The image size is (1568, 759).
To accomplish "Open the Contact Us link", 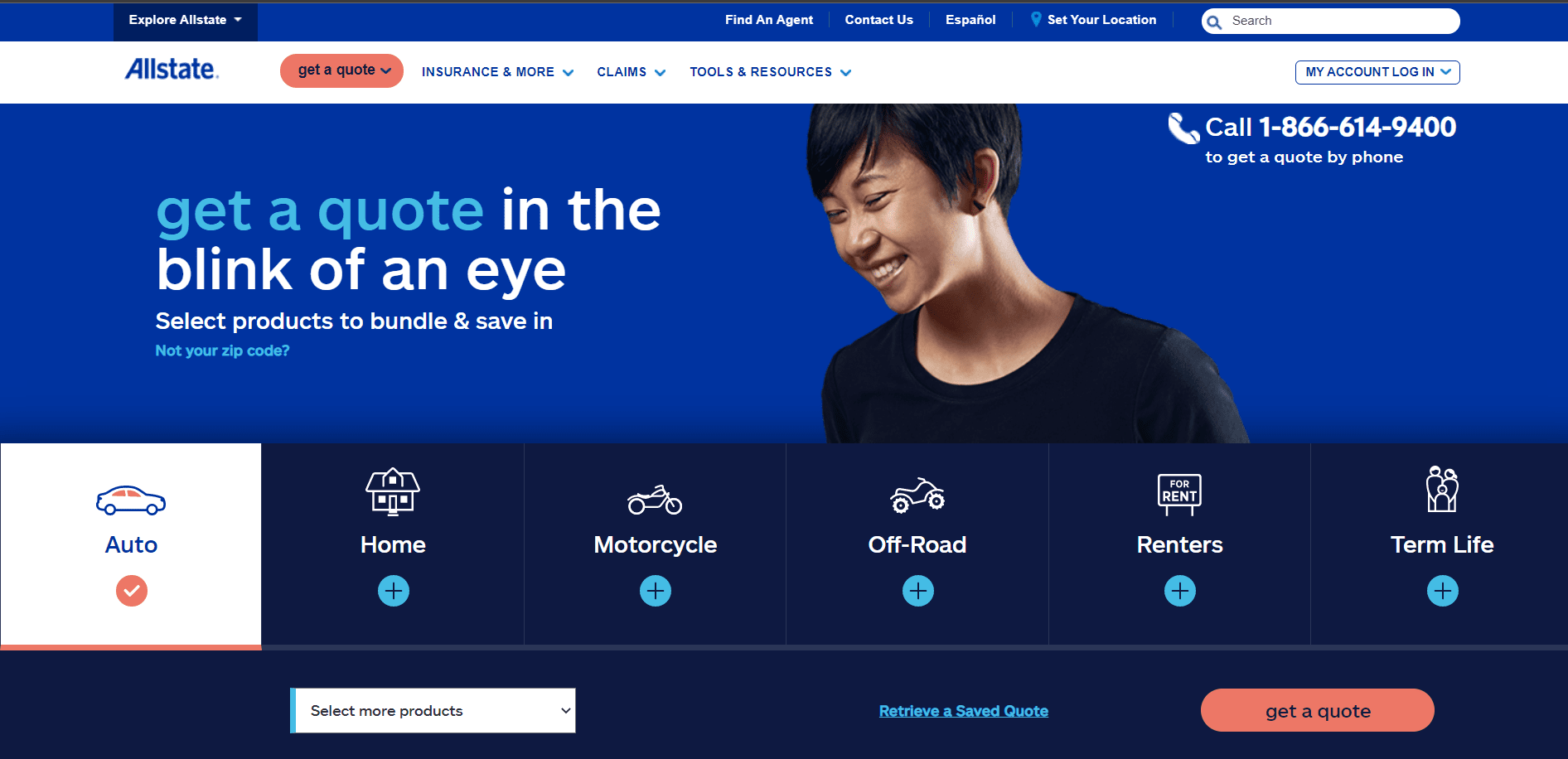I will coord(878,20).
